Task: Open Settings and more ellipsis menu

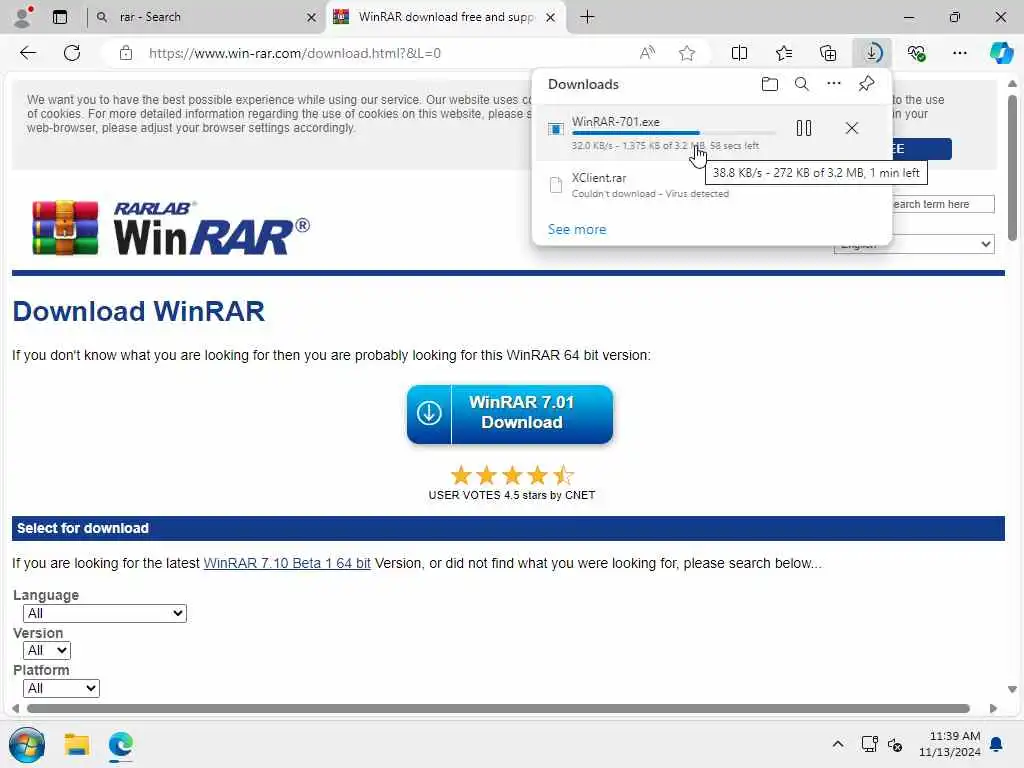Action: pyautogui.click(x=959, y=53)
